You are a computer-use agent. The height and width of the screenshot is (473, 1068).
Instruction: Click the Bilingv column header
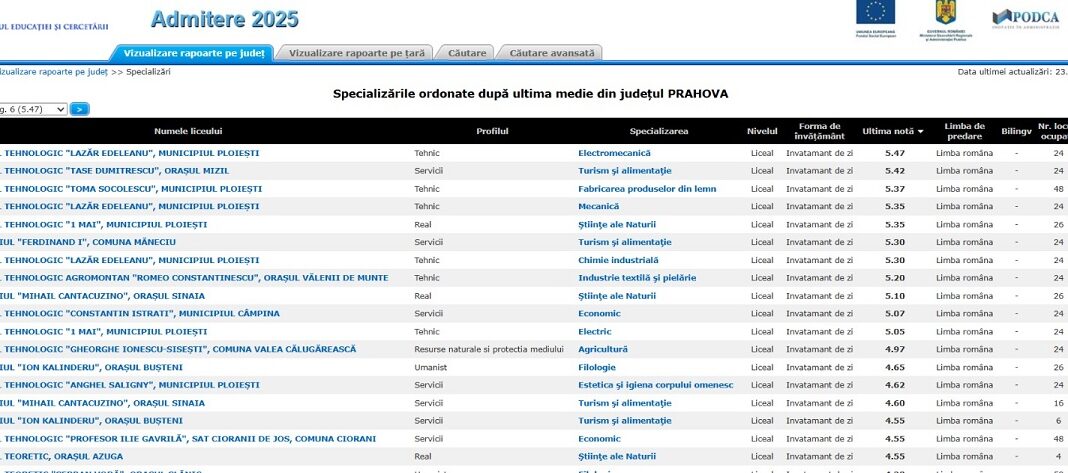pos(1016,132)
